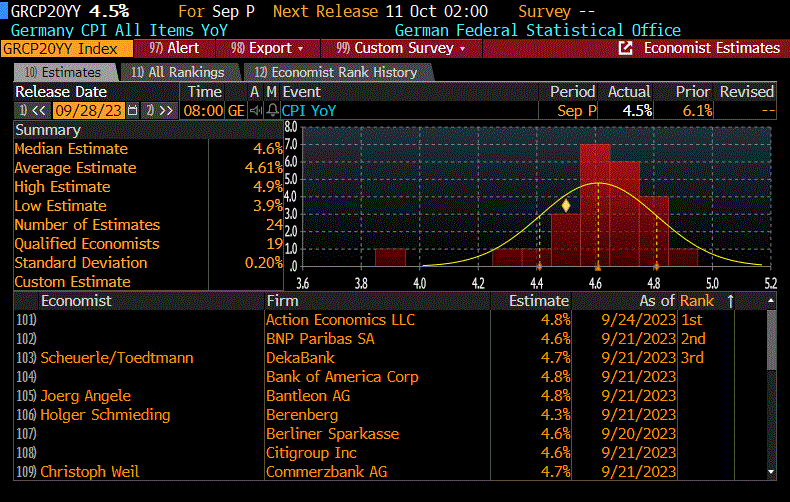The width and height of the screenshot is (790, 502).
Task: Set alert via bell icon in CPI YoY row
Action: pyautogui.click(x=272, y=110)
